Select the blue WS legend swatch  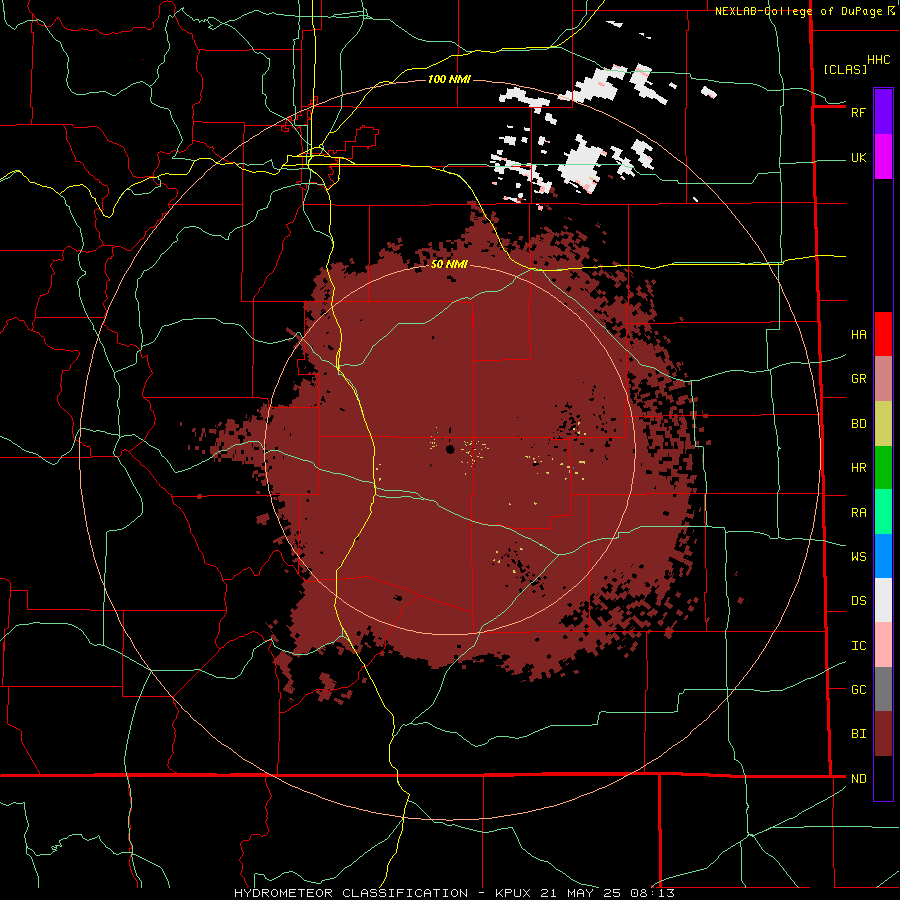(883, 556)
